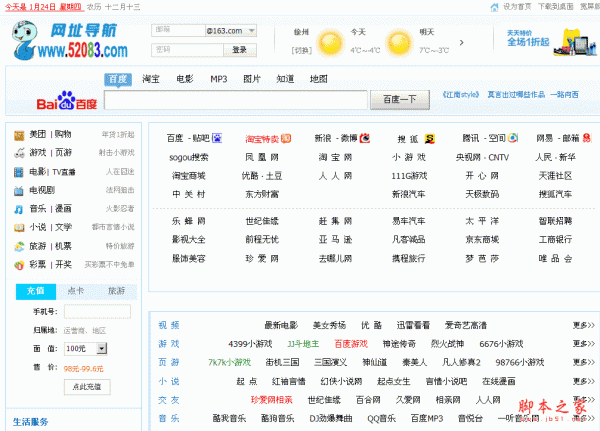The image size is (600, 431).
Task: Click the 旅游 sidebar icon
Action: (x=19, y=247)
